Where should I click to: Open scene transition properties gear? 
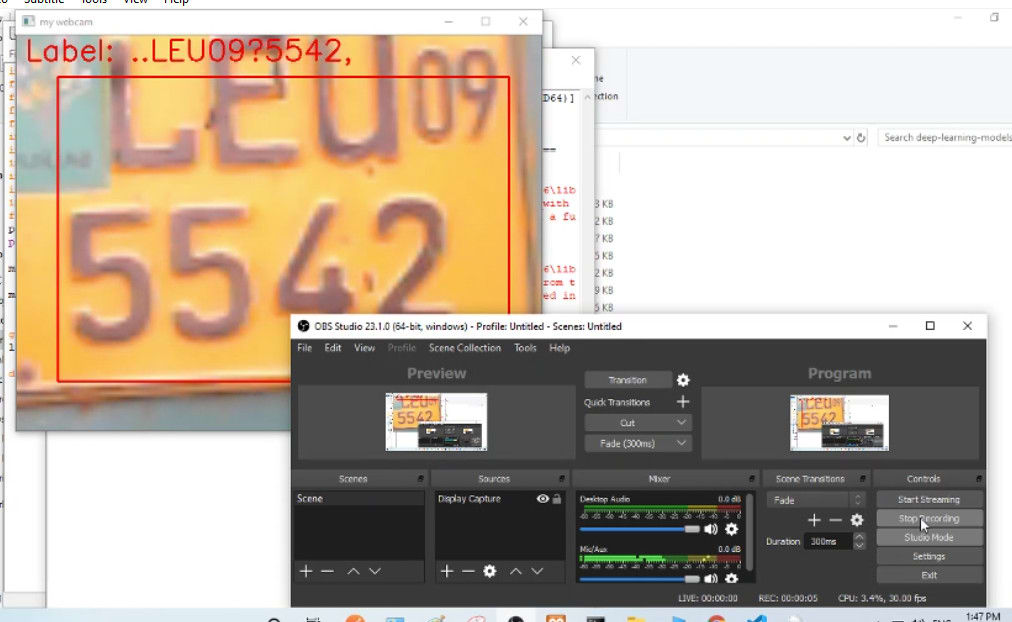[x=856, y=520]
